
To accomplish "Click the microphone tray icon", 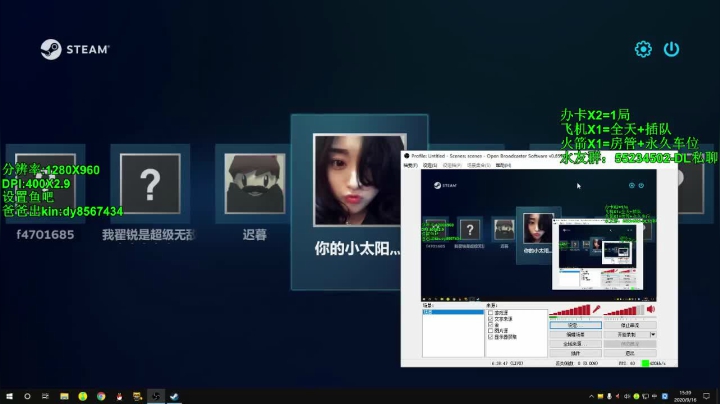I will pyautogui.click(x=609, y=396).
